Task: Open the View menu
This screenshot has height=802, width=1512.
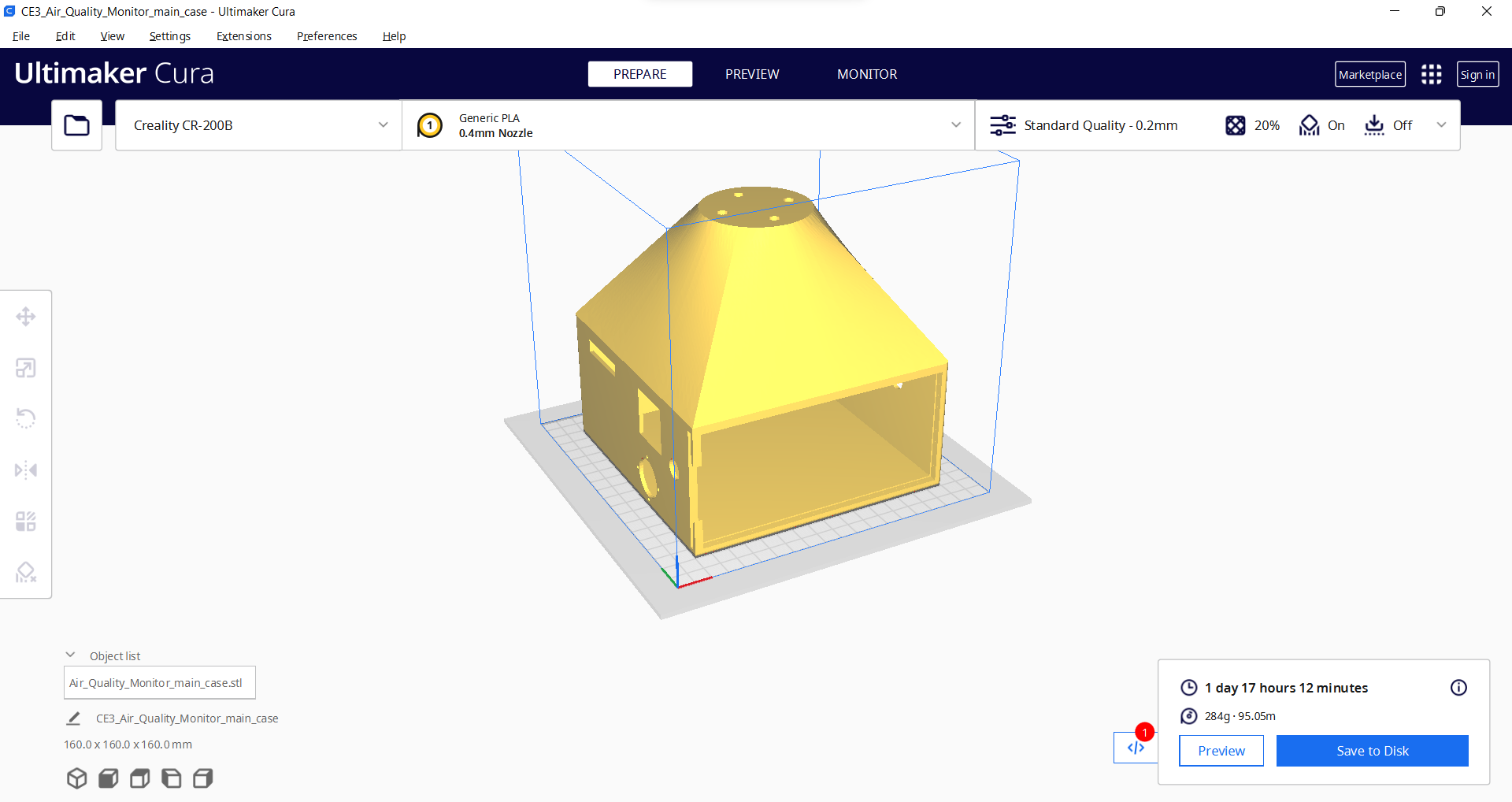Action: 113,36
